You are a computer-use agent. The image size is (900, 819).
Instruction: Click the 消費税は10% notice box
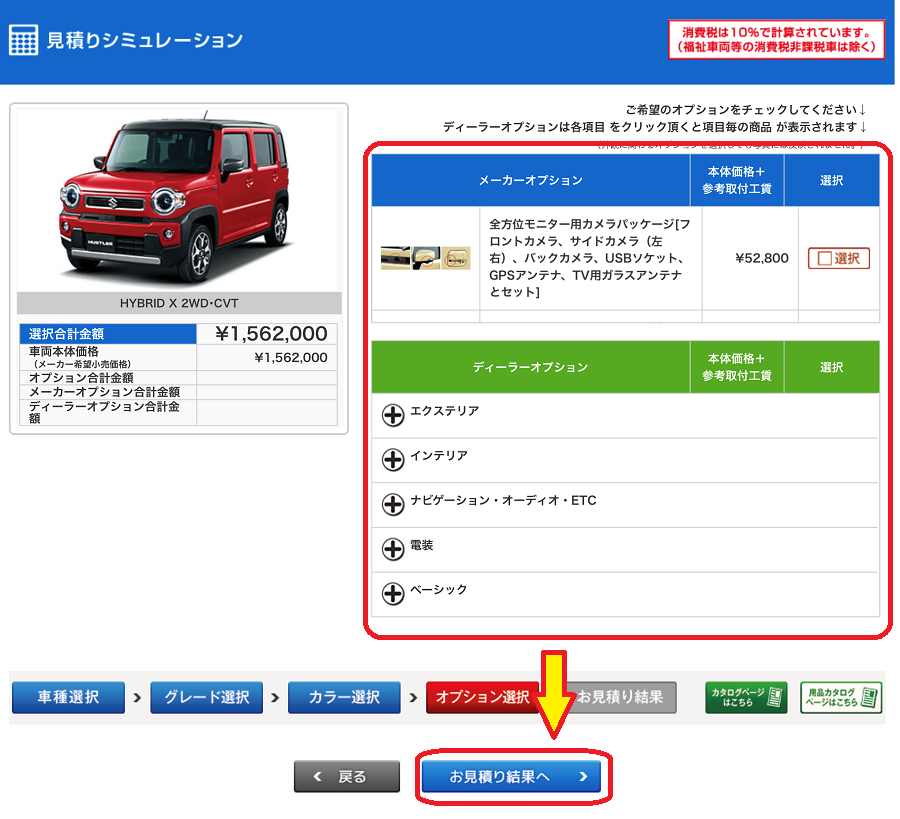pos(777,40)
